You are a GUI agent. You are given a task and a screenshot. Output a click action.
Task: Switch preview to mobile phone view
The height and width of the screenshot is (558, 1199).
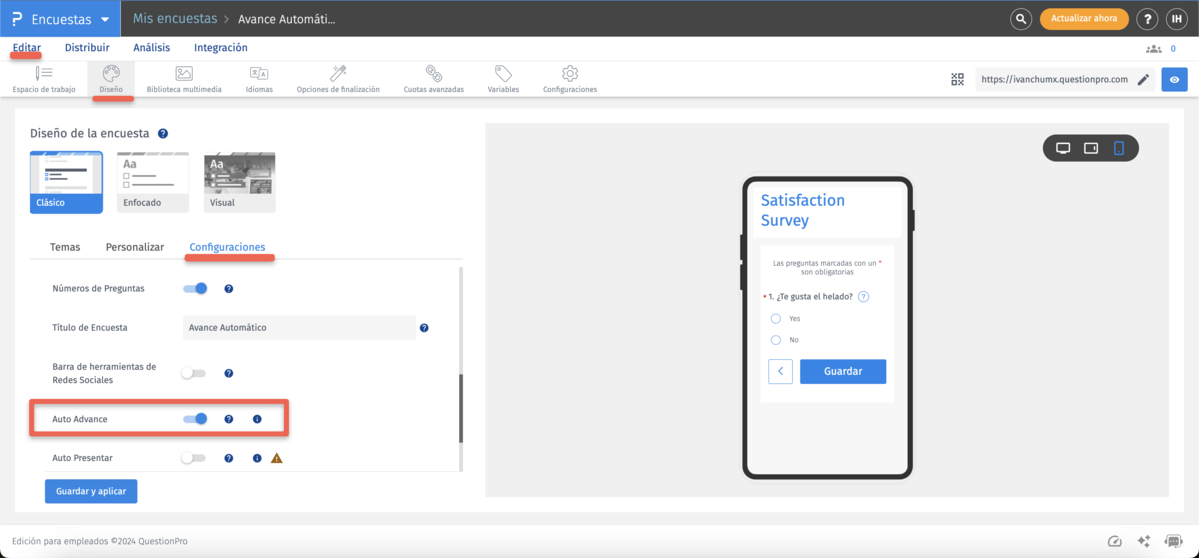point(1119,148)
